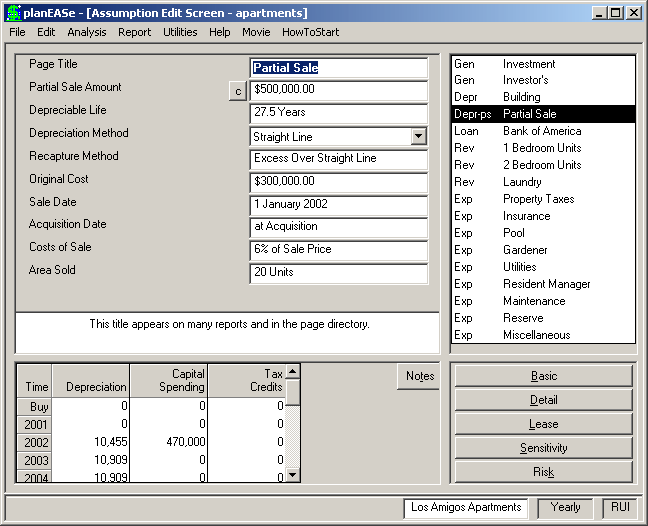The image size is (648, 526).
Task: Choose the 2 Bedroom Units revenue item
Action: pyautogui.click(x=543, y=165)
